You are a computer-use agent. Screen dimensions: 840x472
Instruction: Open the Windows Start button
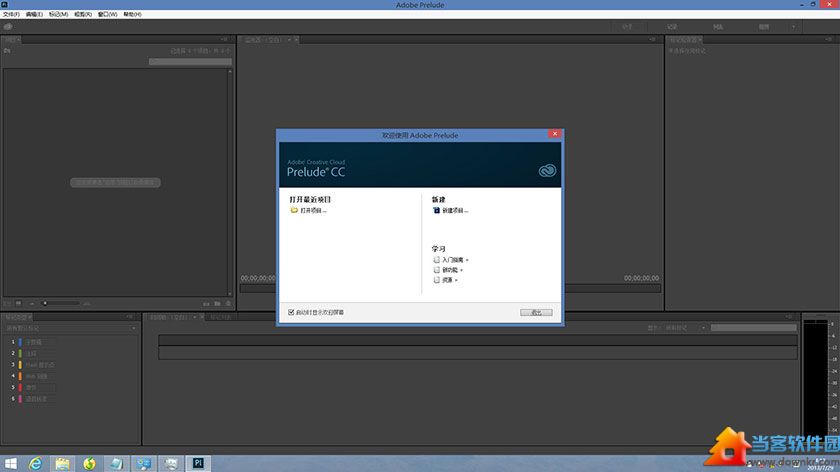[x=10, y=463]
